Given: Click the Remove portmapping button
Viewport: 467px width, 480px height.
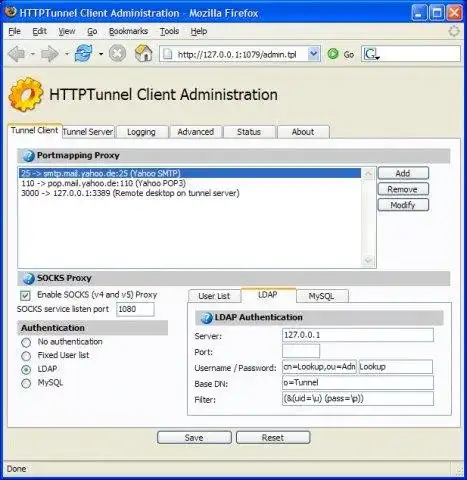Looking at the screenshot, I should [403, 189].
